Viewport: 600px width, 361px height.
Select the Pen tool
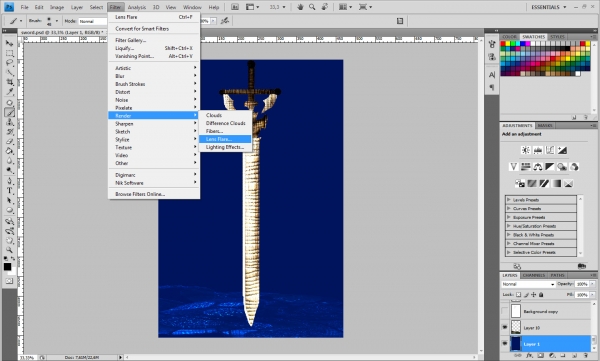[x=10, y=181]
